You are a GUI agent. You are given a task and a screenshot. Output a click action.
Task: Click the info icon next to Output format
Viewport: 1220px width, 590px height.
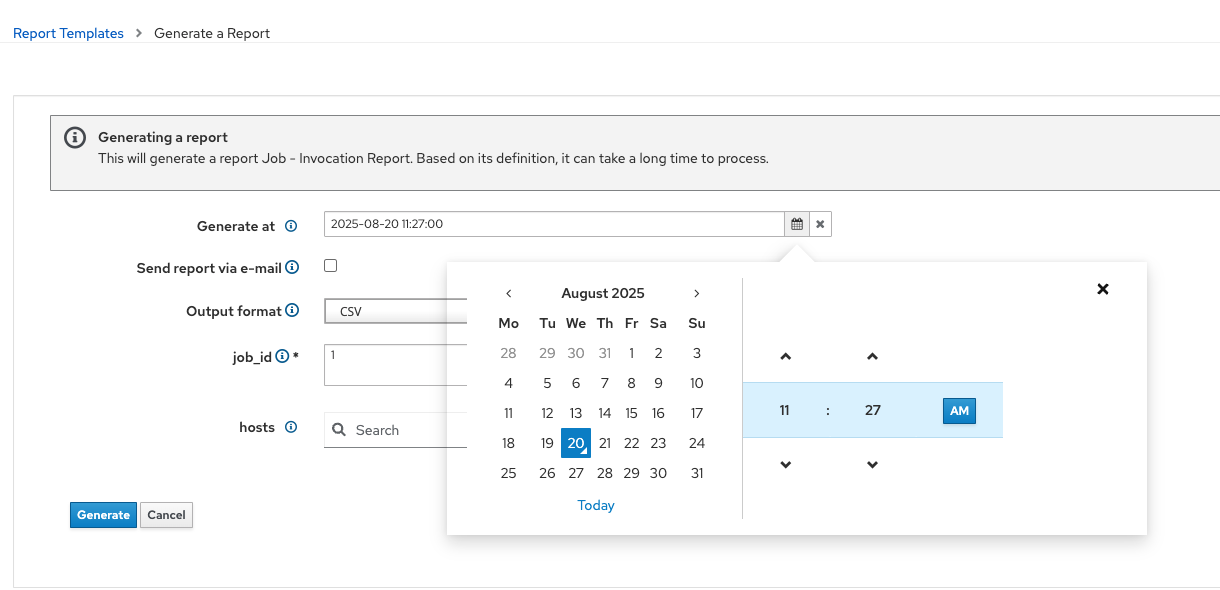point(292,311)
